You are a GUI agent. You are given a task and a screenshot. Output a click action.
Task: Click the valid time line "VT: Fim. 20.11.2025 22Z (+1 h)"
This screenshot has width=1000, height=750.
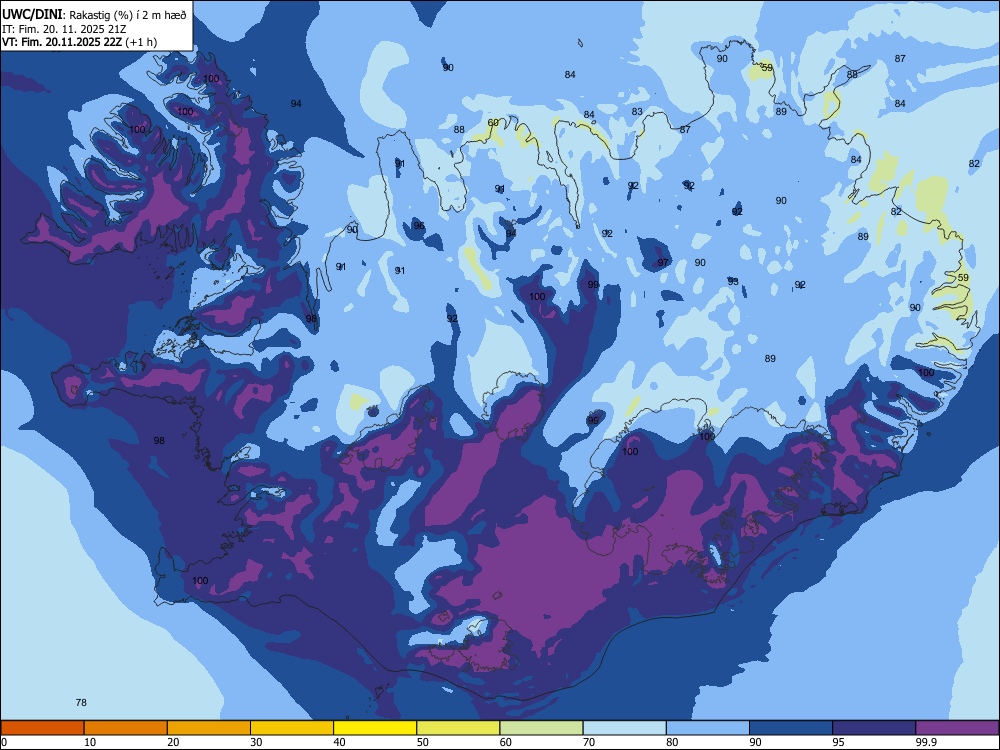point(80,42)
